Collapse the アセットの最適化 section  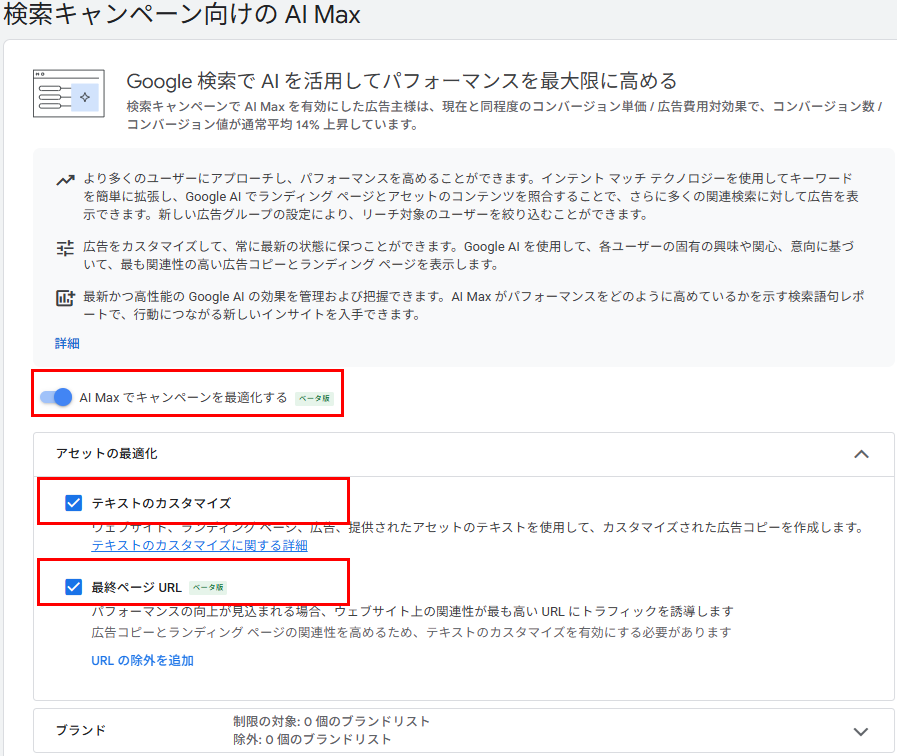coord(862,454)
